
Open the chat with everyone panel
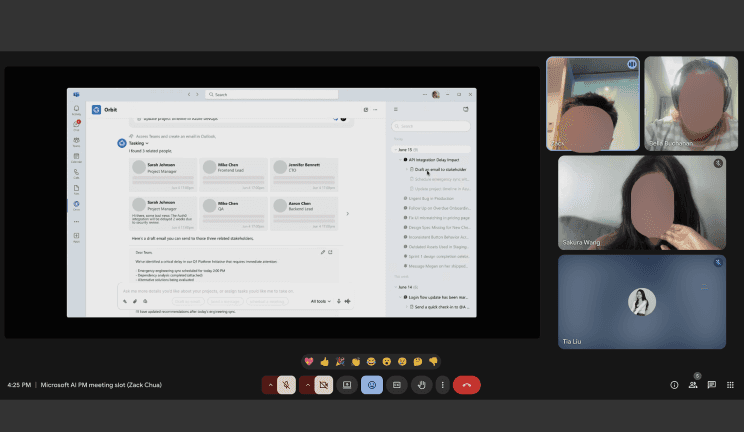712,385
